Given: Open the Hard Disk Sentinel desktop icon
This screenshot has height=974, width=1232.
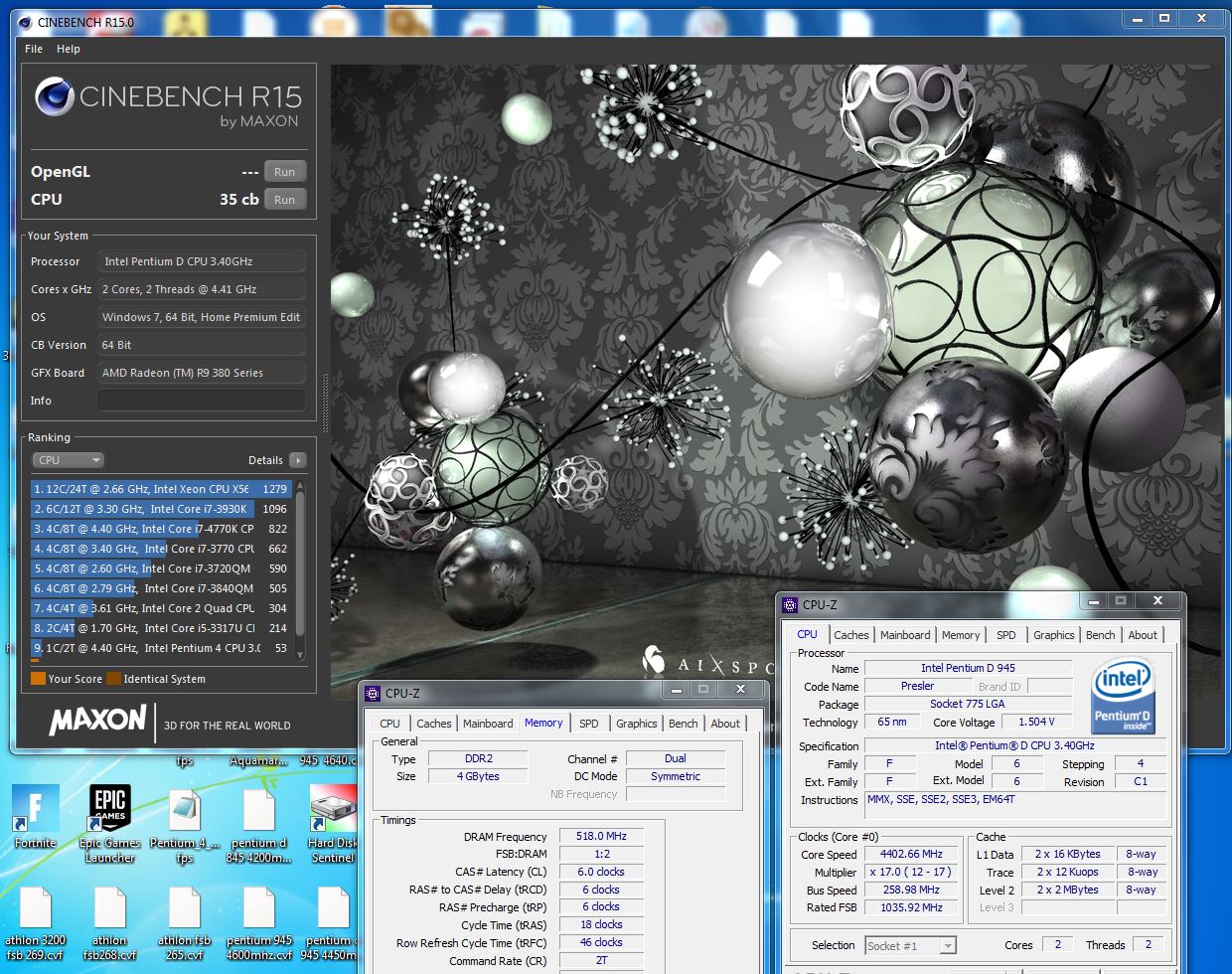Looking at the screenshot, I should pos(333,823).
